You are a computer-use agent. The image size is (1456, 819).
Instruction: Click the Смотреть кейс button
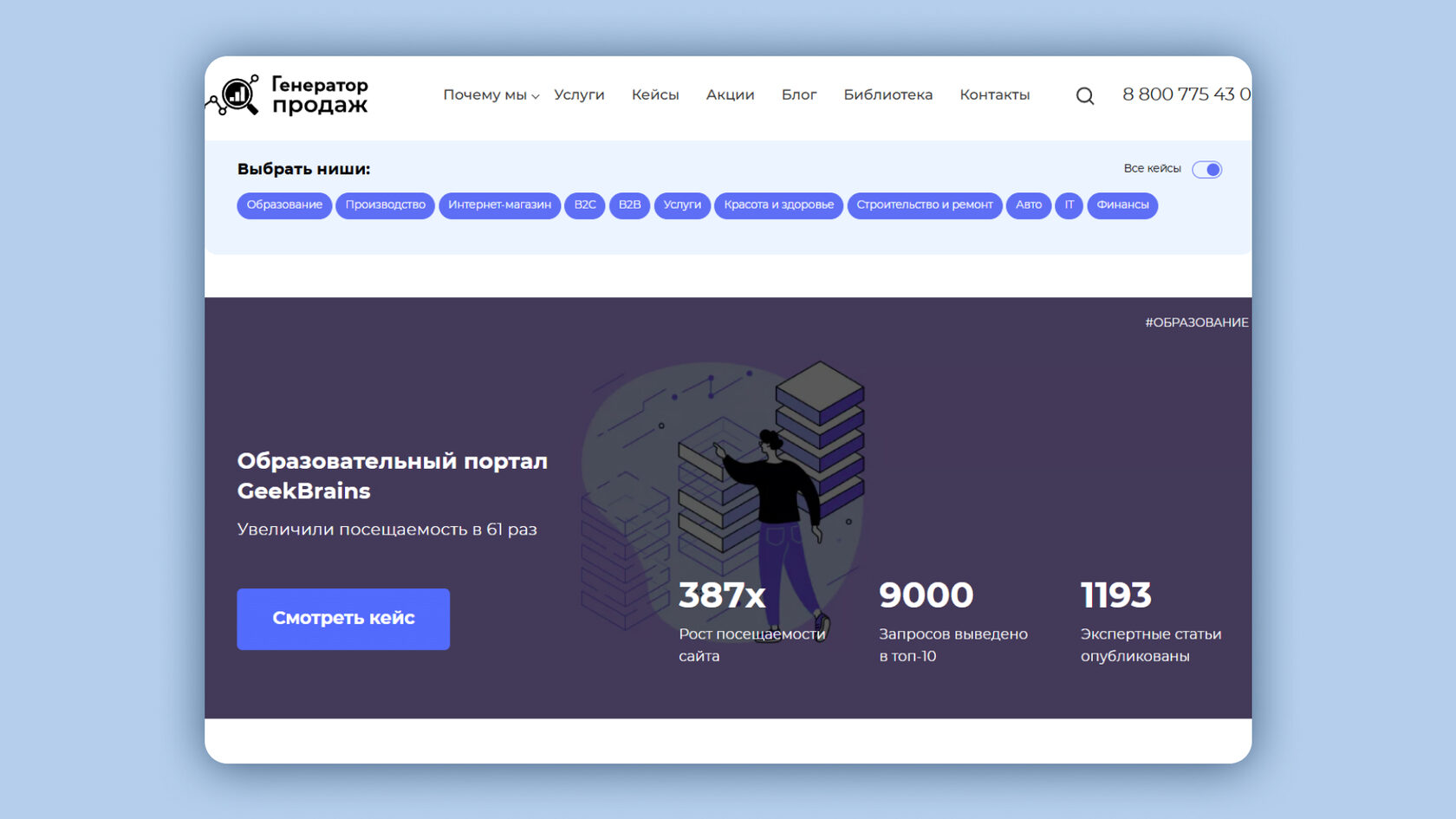[343, 619]
